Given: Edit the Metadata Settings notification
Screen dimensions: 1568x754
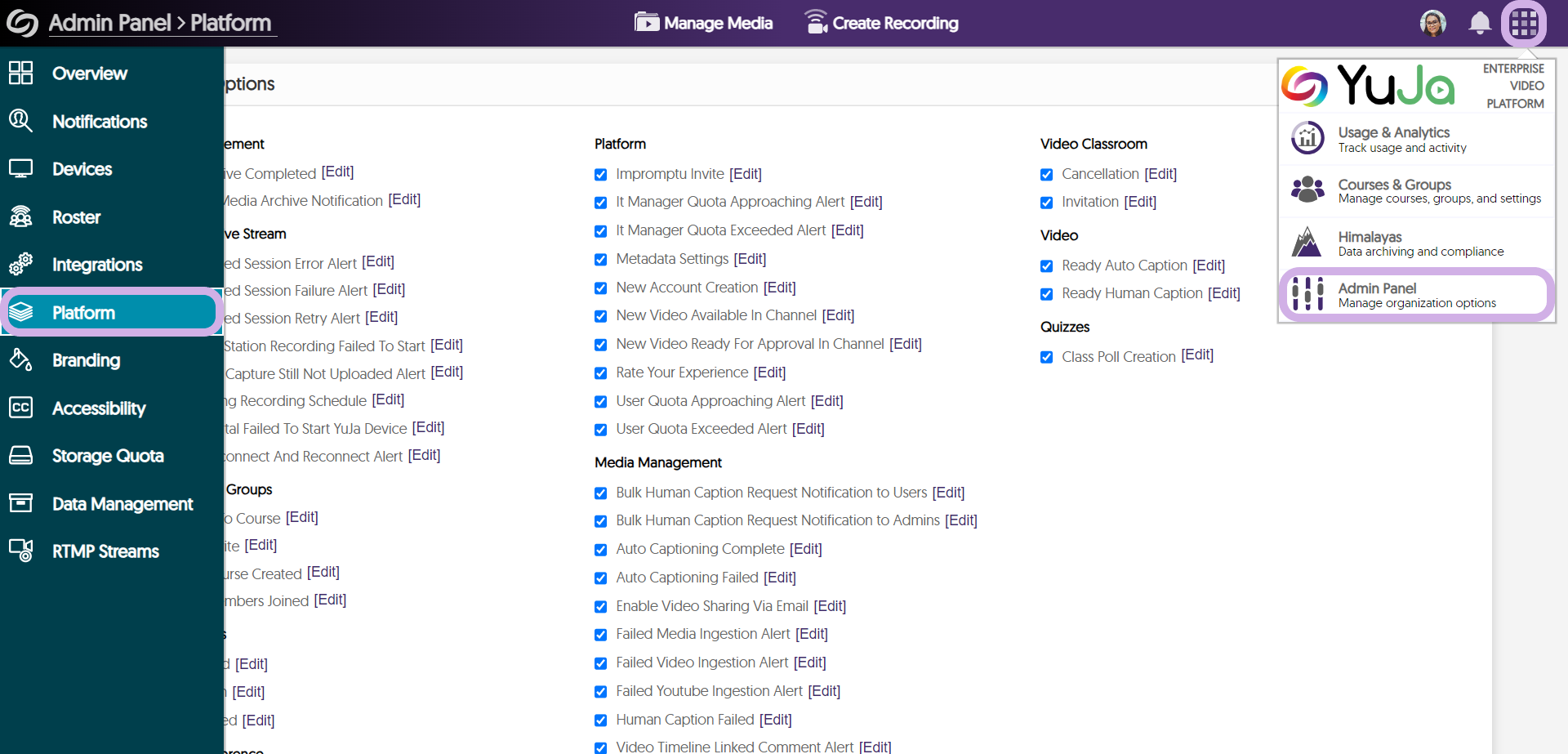Looking at the screenshot, I should 750,259.
